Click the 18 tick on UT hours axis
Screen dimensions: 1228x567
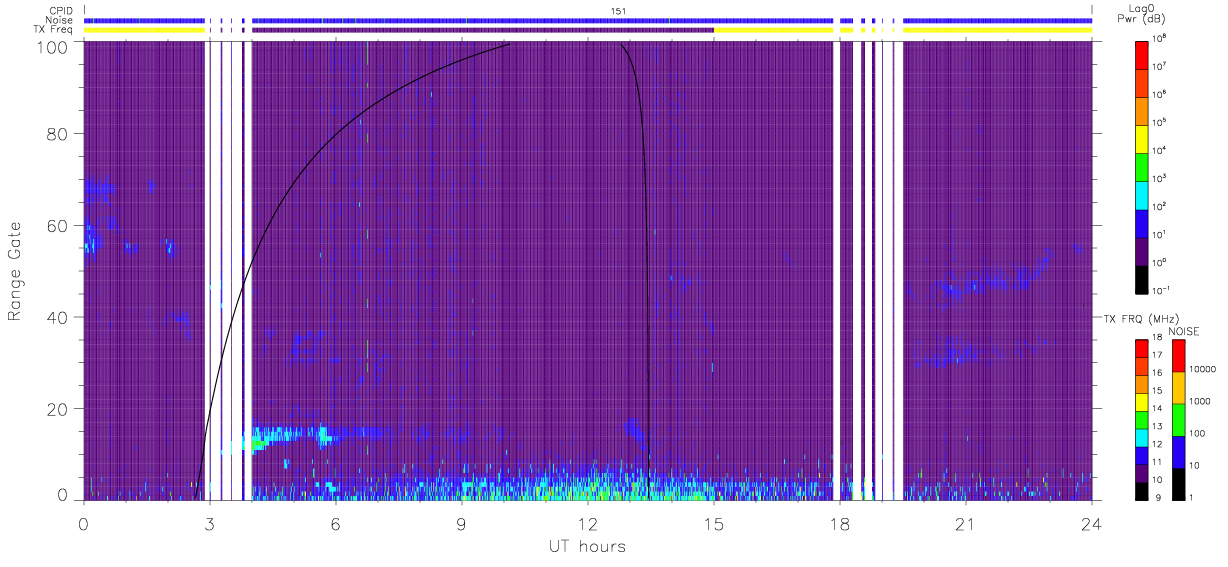pyautogui.click(x=839, y=523)
